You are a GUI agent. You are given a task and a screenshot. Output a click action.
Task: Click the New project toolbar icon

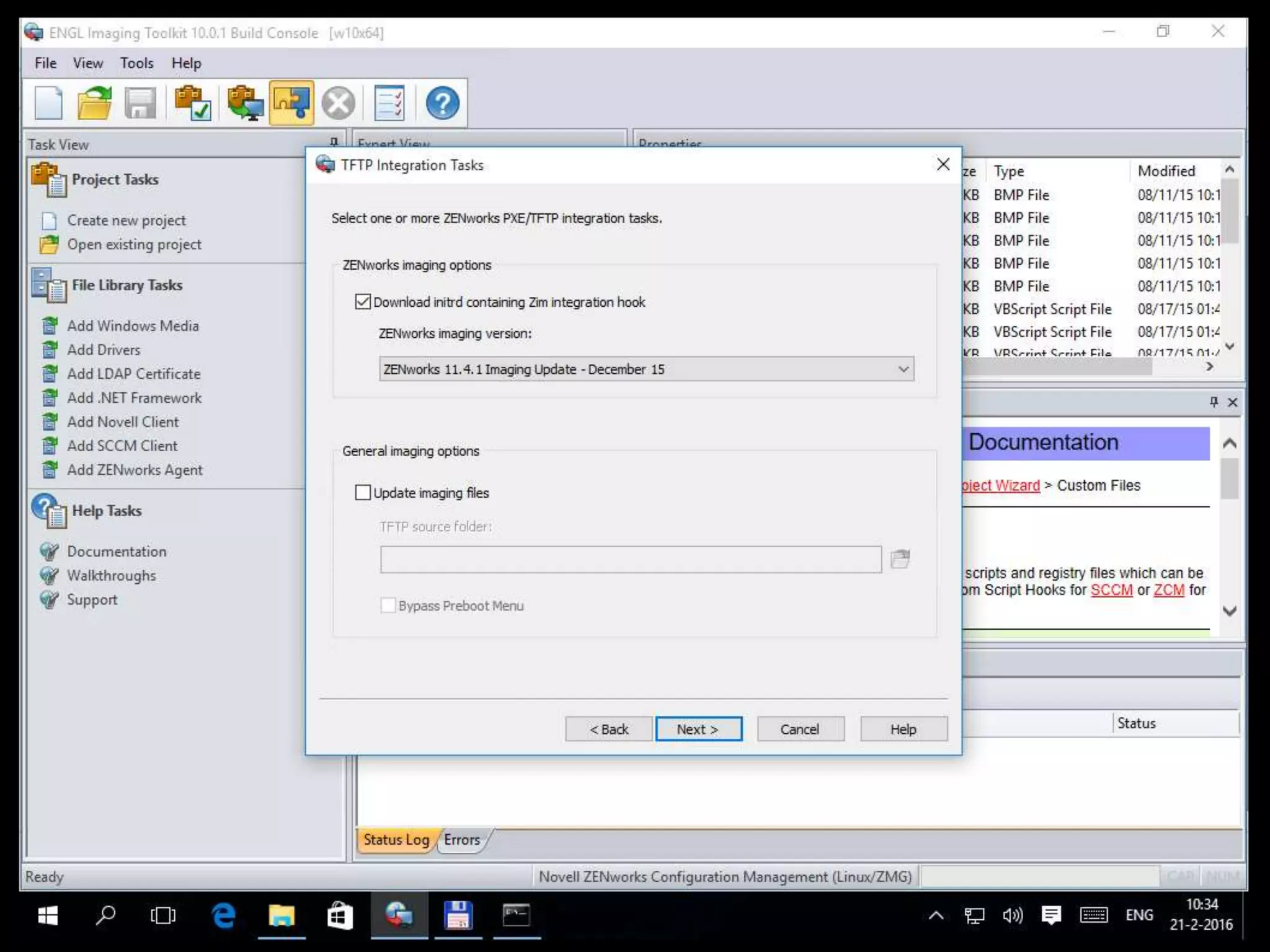coord(48,103)
